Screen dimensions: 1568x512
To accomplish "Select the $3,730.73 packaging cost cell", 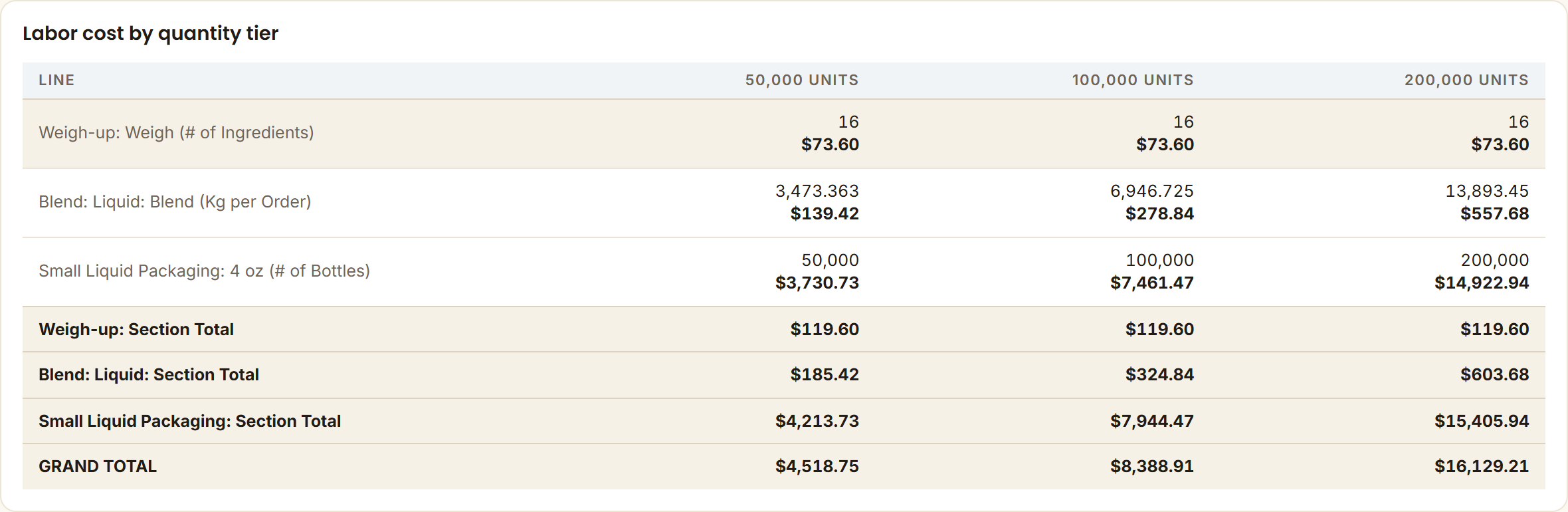I will coord(817,283).
